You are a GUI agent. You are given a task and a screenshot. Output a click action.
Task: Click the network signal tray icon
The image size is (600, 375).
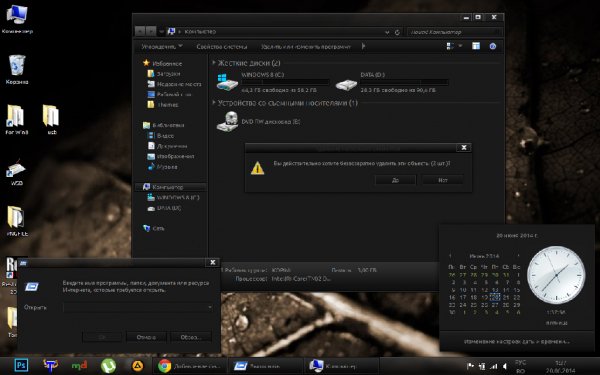pyautogui.click(x=494, y=366)
